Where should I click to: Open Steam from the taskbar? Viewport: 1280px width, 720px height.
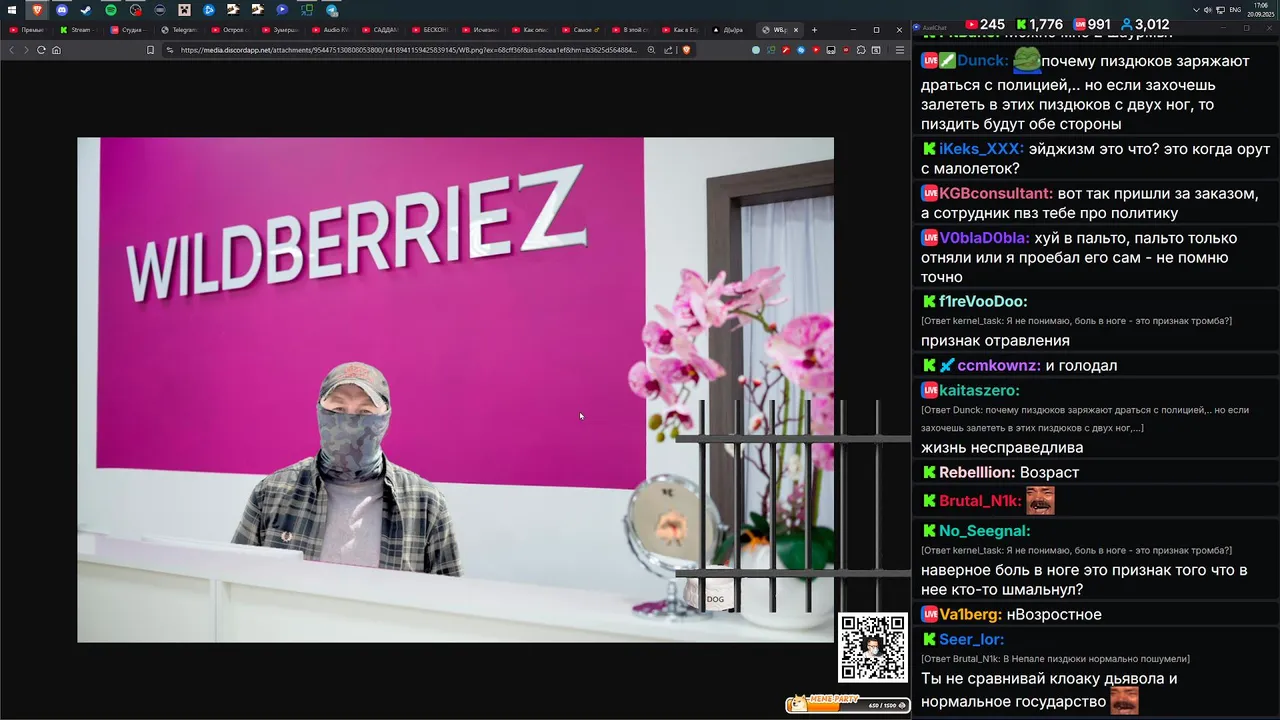[x=86, y=10]
